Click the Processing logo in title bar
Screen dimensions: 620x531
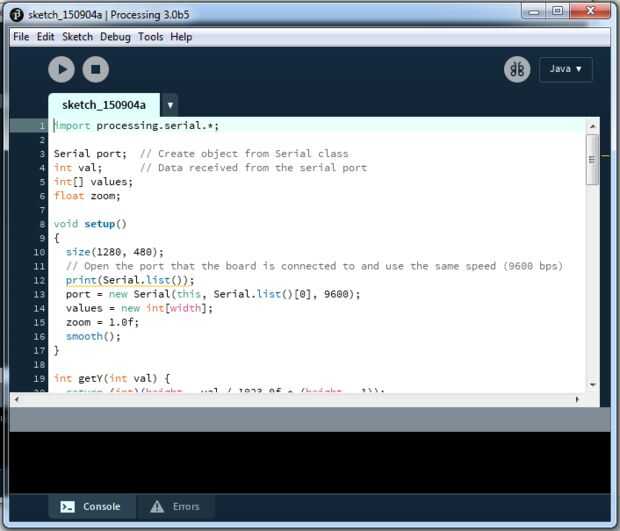point(17,15)
